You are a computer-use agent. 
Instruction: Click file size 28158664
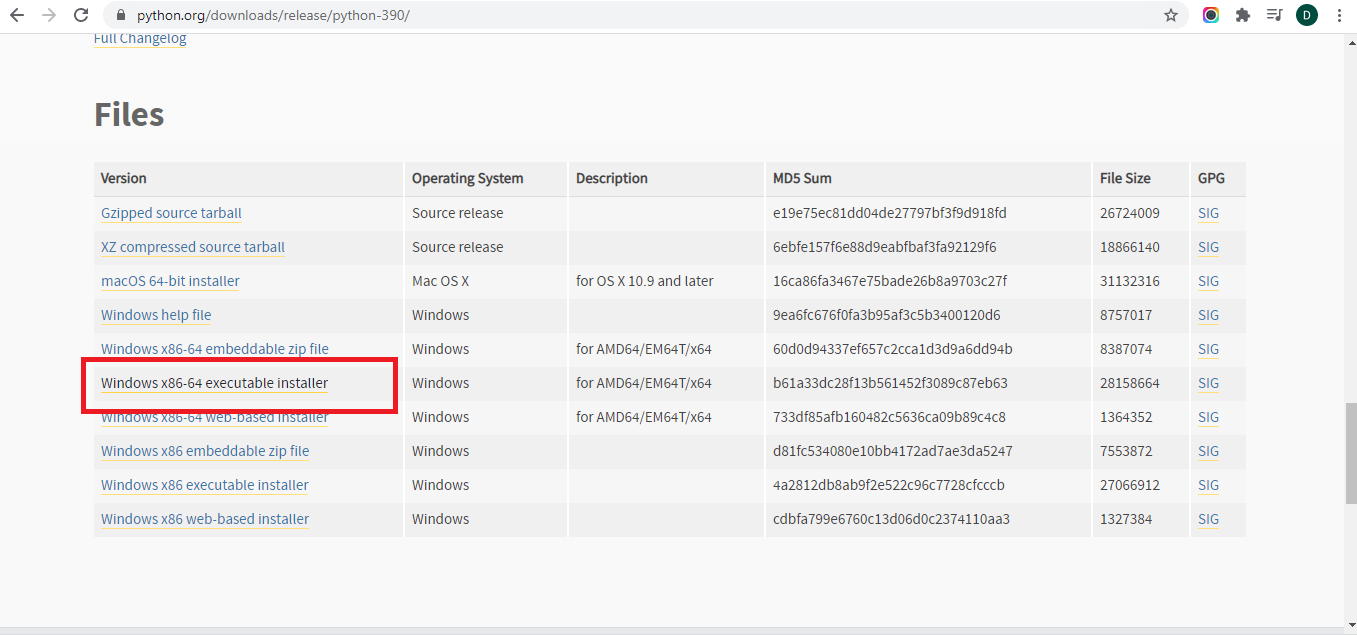click(1130, 383)
